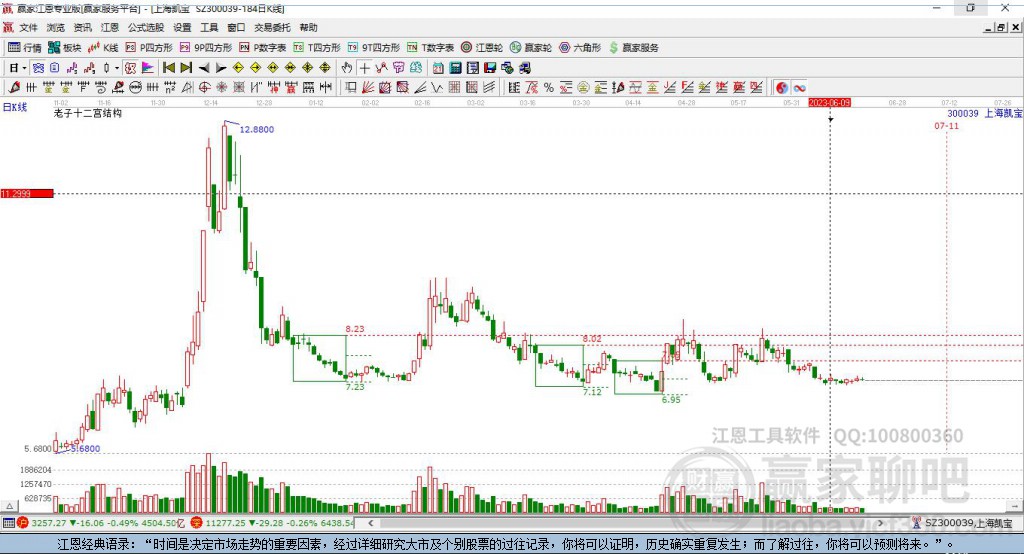Open the 公式选股 menu

[144, 28]
